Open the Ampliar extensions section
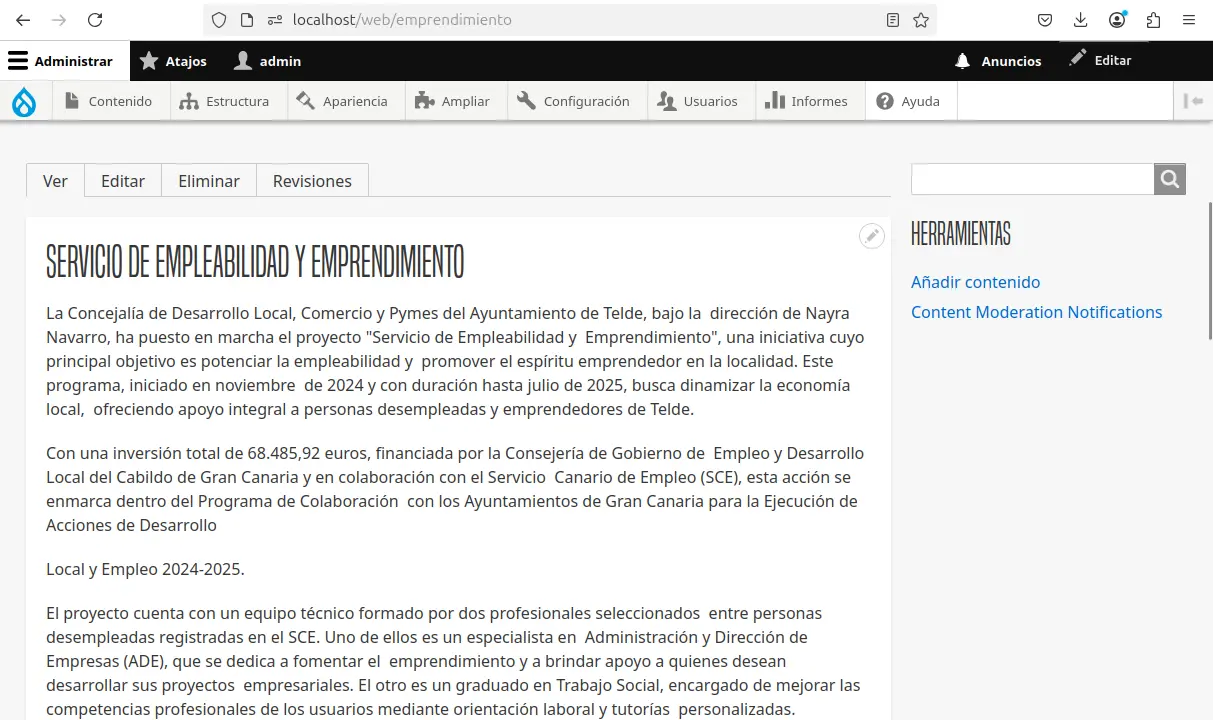 455,100
